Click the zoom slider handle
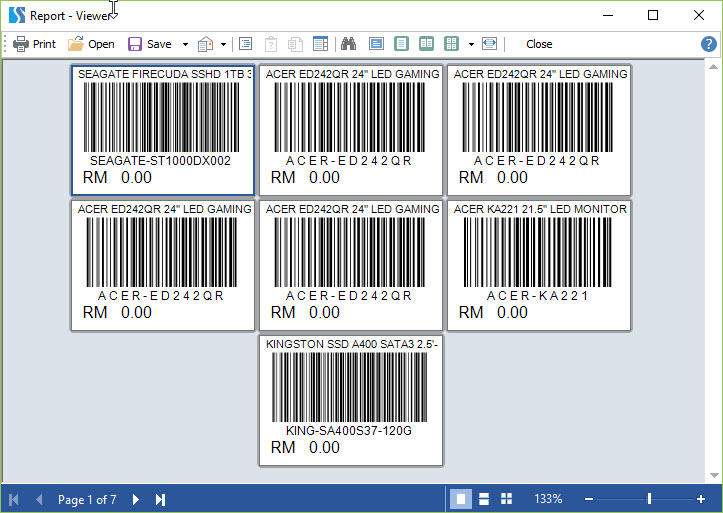Screen dimensions: 723x513 (x=649, y=499)
